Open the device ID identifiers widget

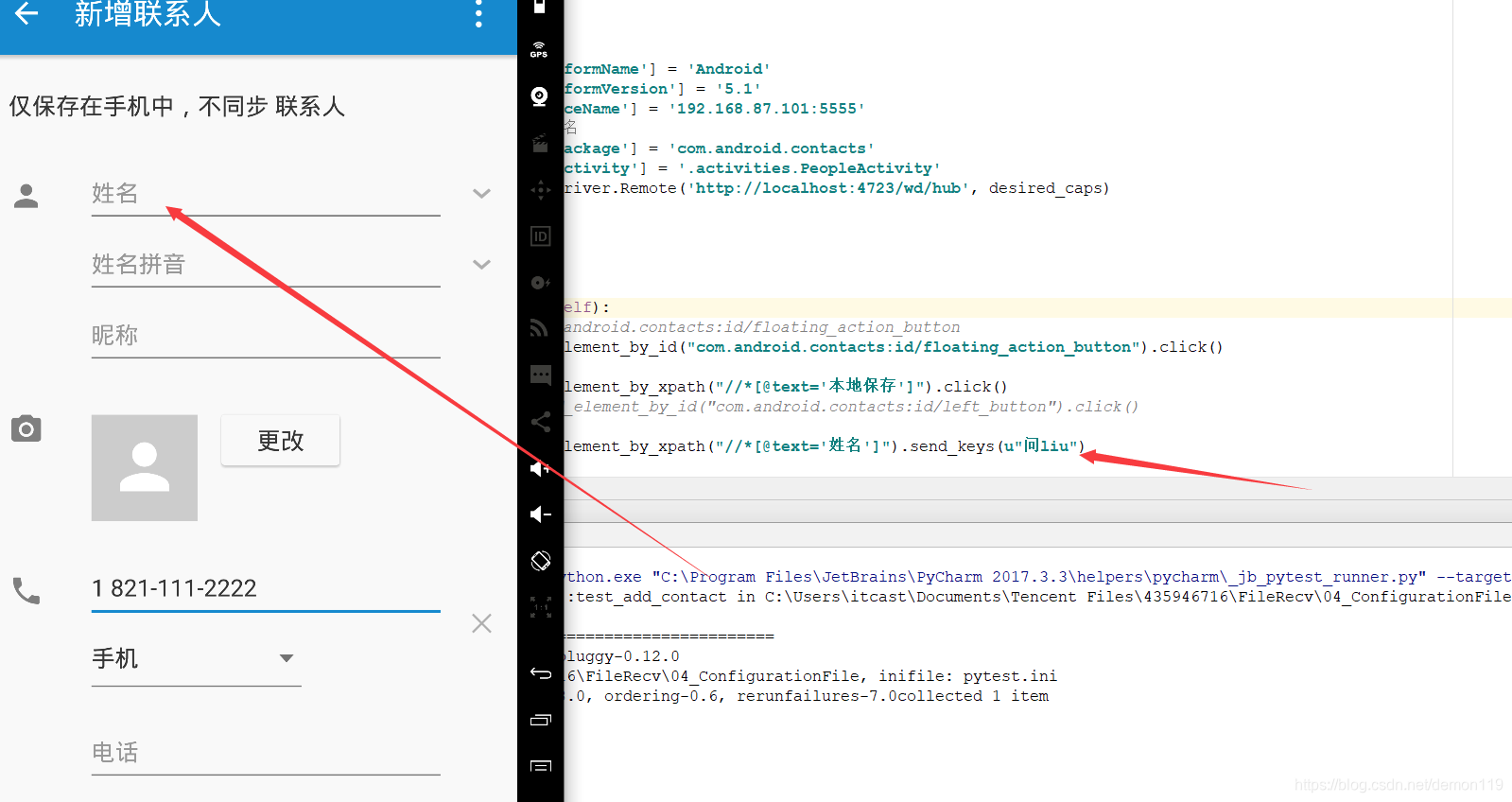click(x=540, y=236)
